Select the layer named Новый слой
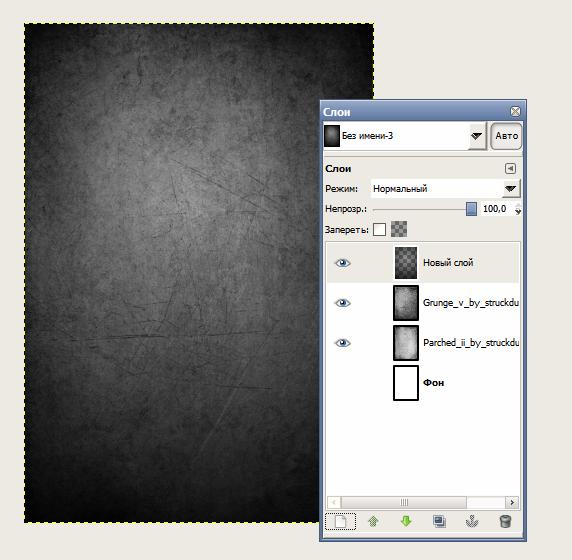Image resolution: width=572 pixels, height=560 pixels. pos(448,263)
